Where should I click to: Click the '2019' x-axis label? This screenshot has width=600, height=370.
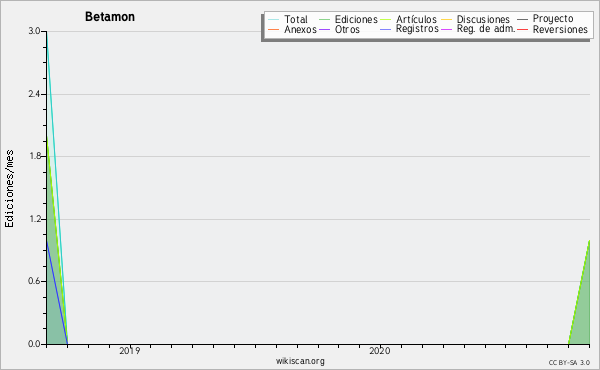pyautogui.click(x=130, y=350)
